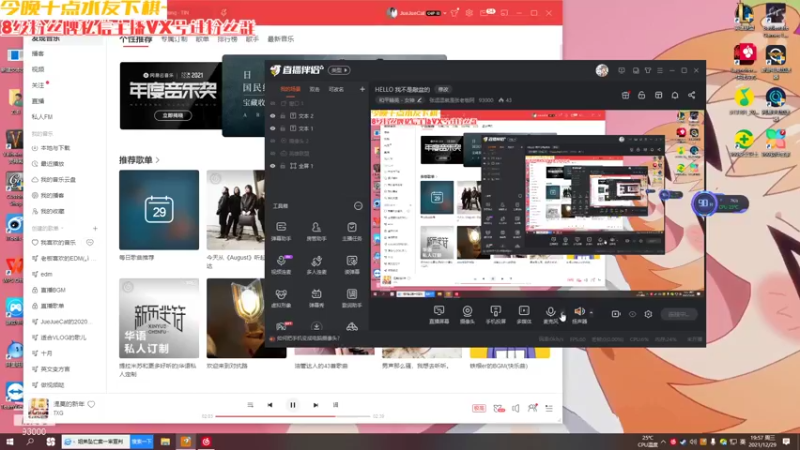Click the gift box icon with red dot
The height and width of the screenshot is (450, 800).
click(626, 95)
